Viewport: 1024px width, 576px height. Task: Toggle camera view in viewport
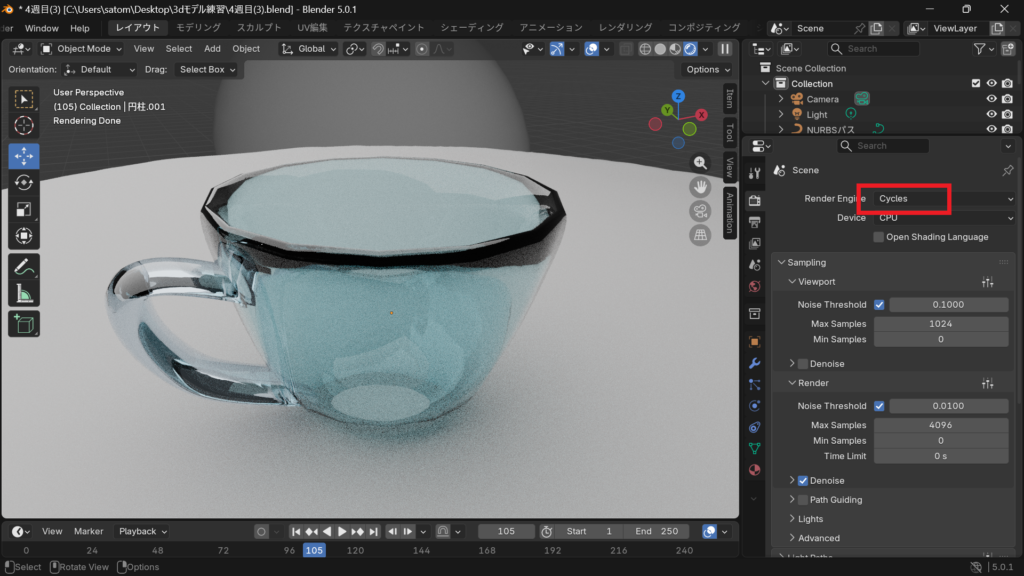[x=700, y=210]
